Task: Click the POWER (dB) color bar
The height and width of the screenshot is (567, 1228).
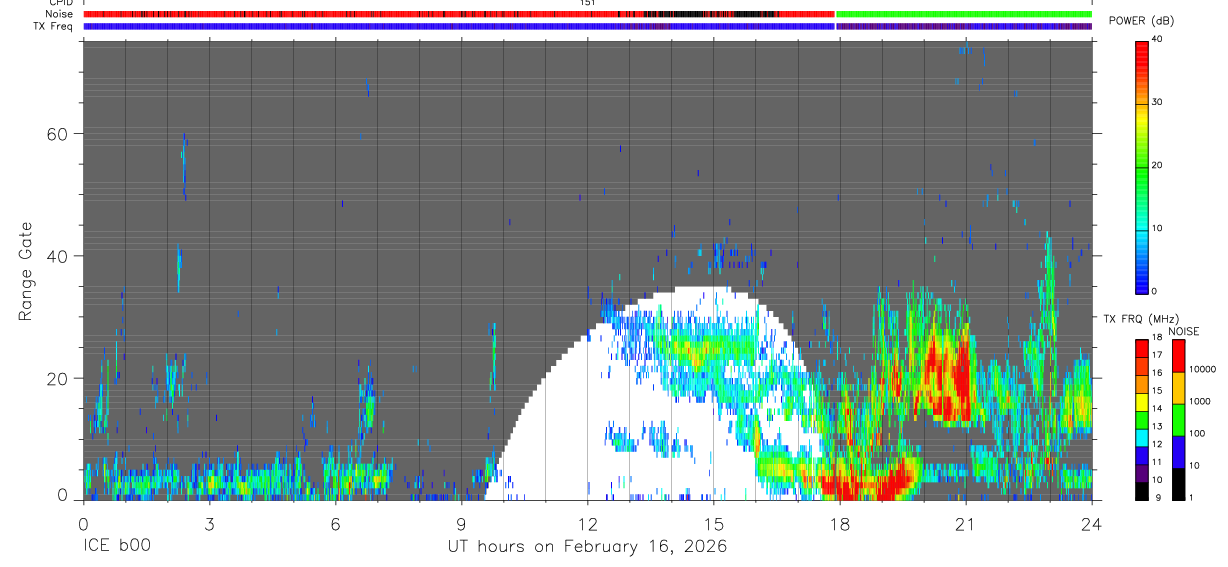Action: 1142,166
